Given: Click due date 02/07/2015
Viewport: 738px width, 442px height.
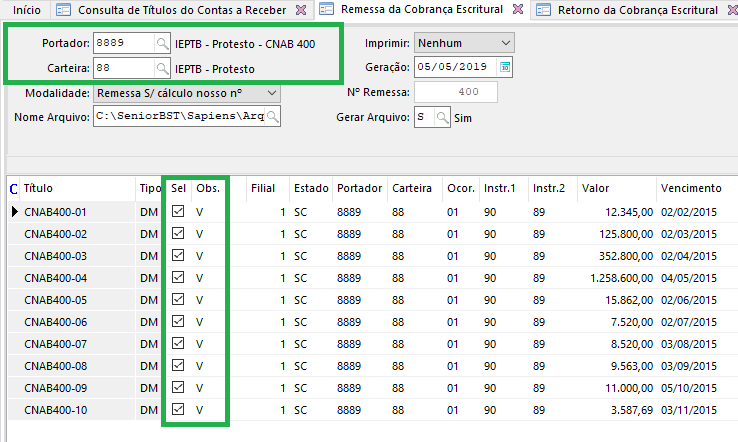Looking at the screenshot, I should pyautogui.click(x=689, y=322).
